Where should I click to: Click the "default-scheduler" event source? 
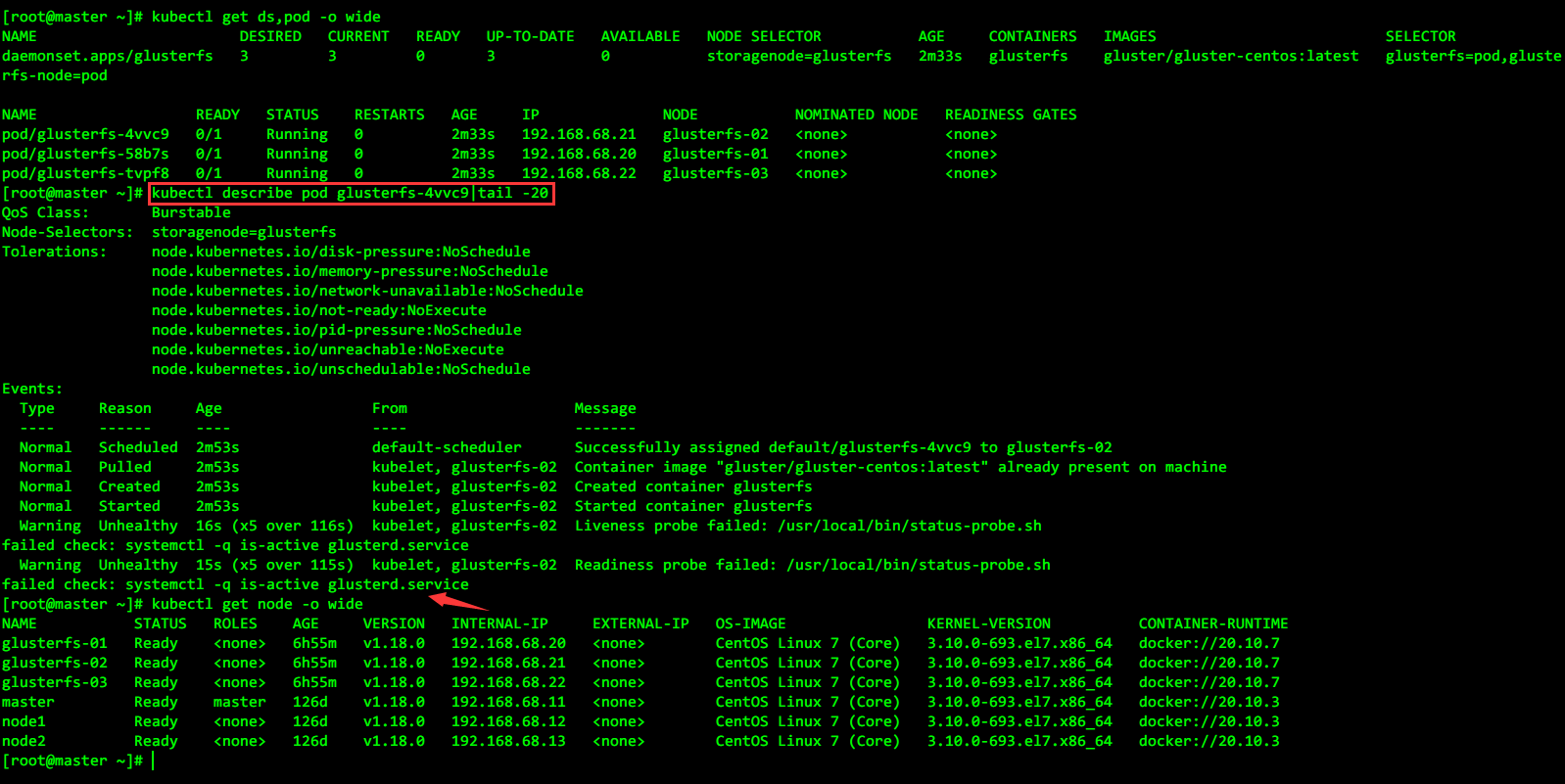[447, 447]
